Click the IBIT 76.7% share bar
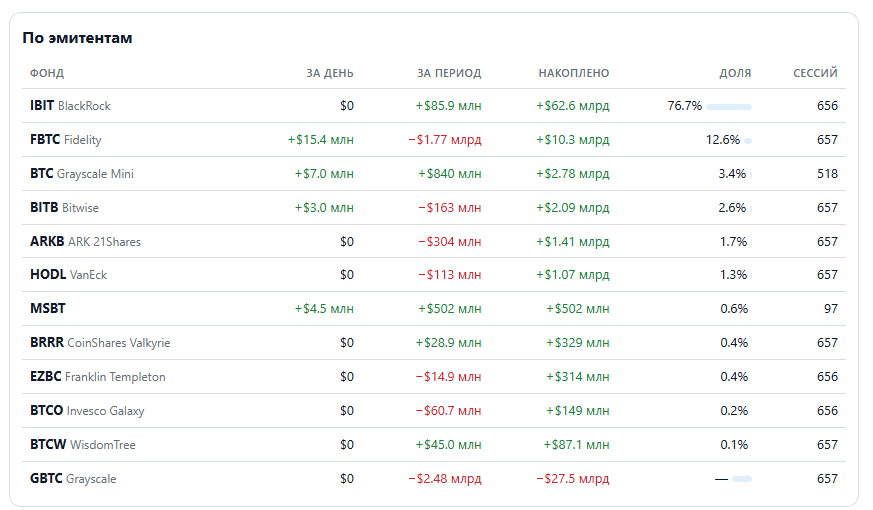This screenshot has width=873, height=510. (x=729, y=107)
